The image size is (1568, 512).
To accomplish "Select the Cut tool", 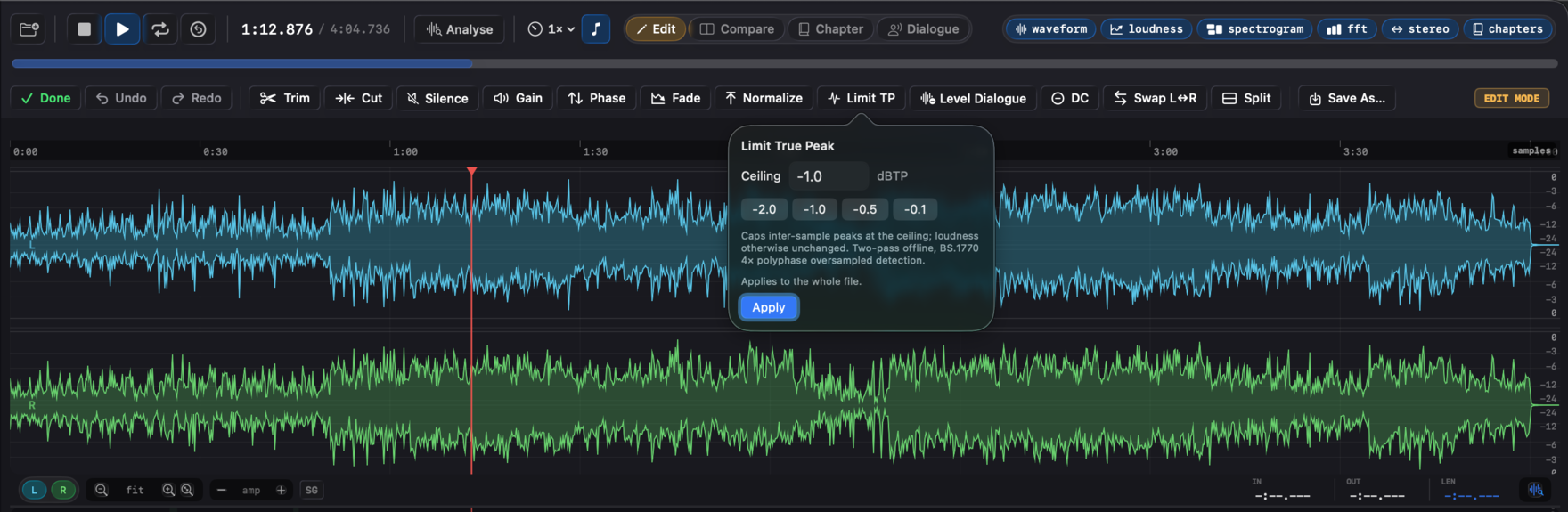I will click(359, 98).
